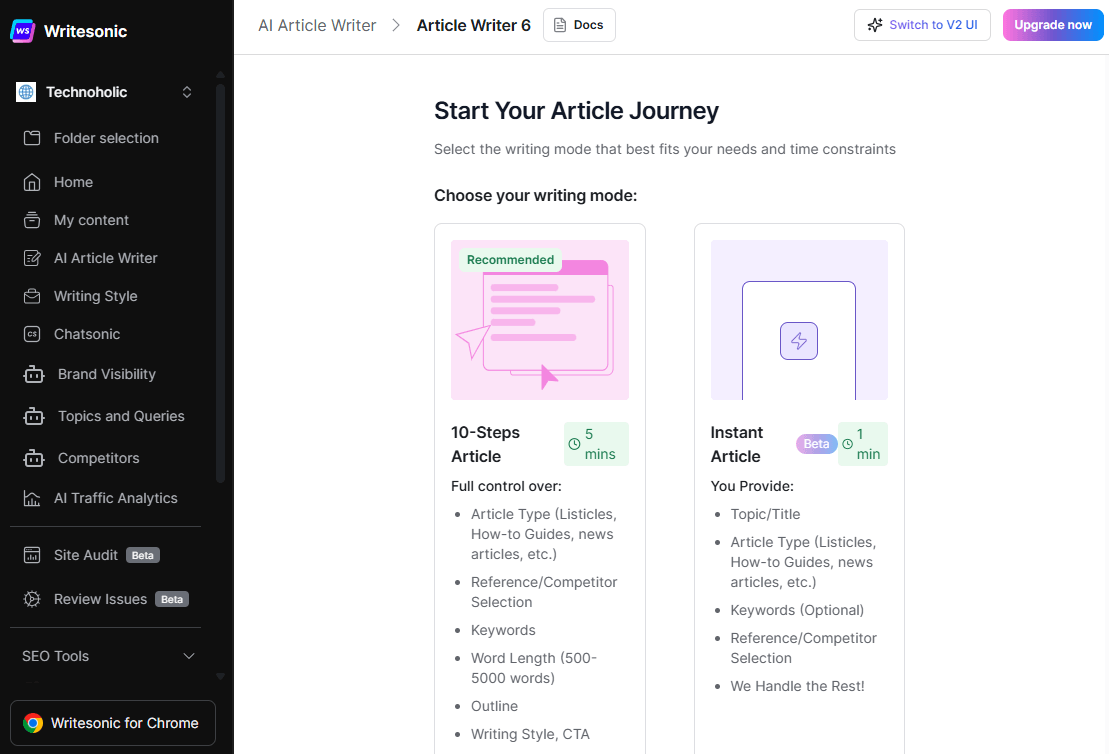Click the sidebar vertical scrollbar
Image resolution: width=1109 pixels, height=754 pixels.
coord(220,283)
